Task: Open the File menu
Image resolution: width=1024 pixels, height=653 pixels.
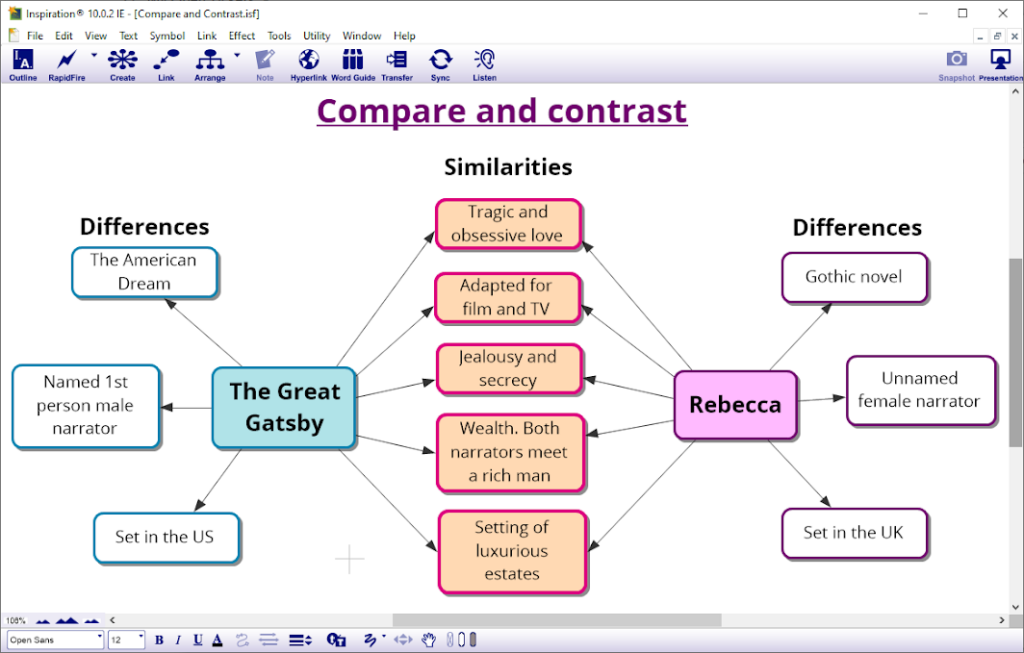Action: tap(35, 36)
